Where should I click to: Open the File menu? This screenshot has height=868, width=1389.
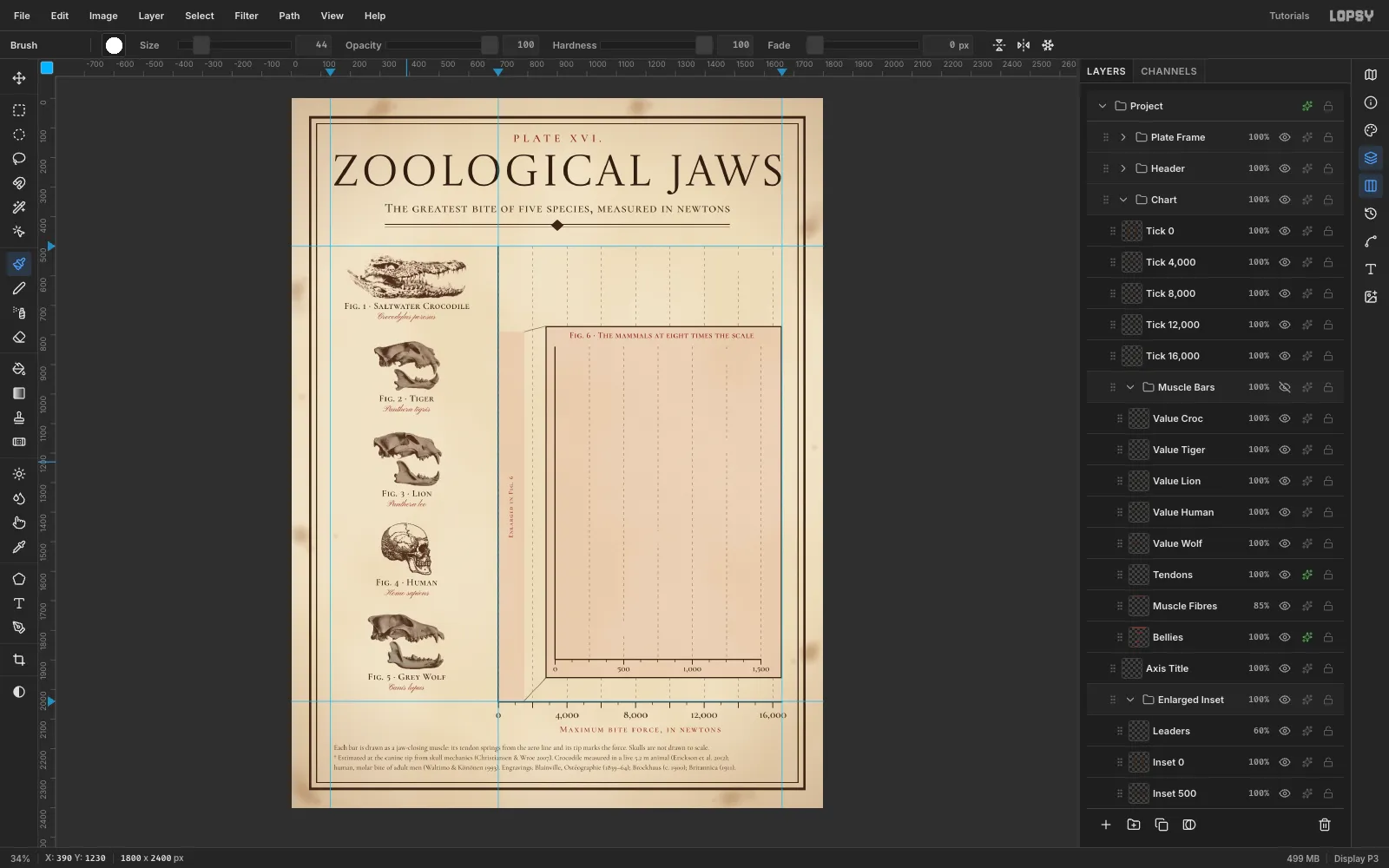(x=22, y=16)
